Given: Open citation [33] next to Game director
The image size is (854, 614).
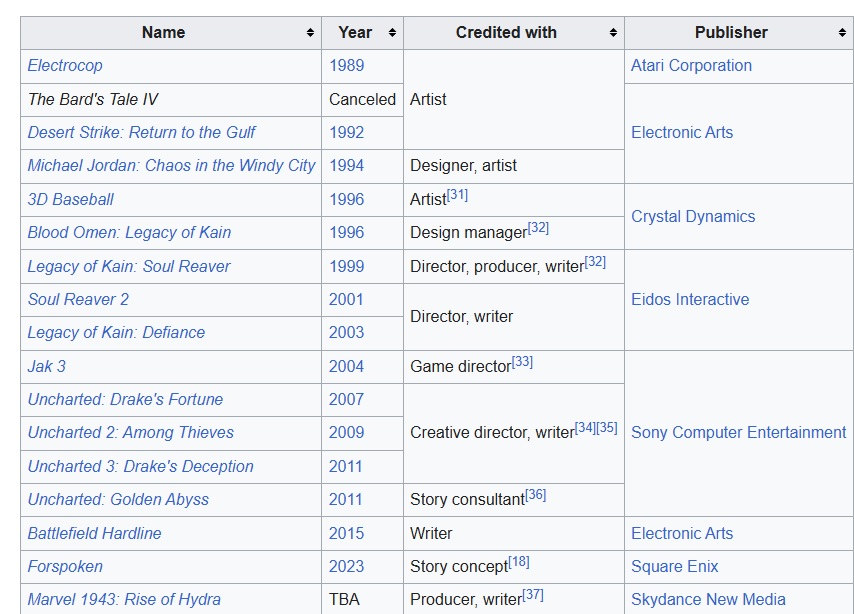Looking at the screenshot, I should tap(522, 362).
